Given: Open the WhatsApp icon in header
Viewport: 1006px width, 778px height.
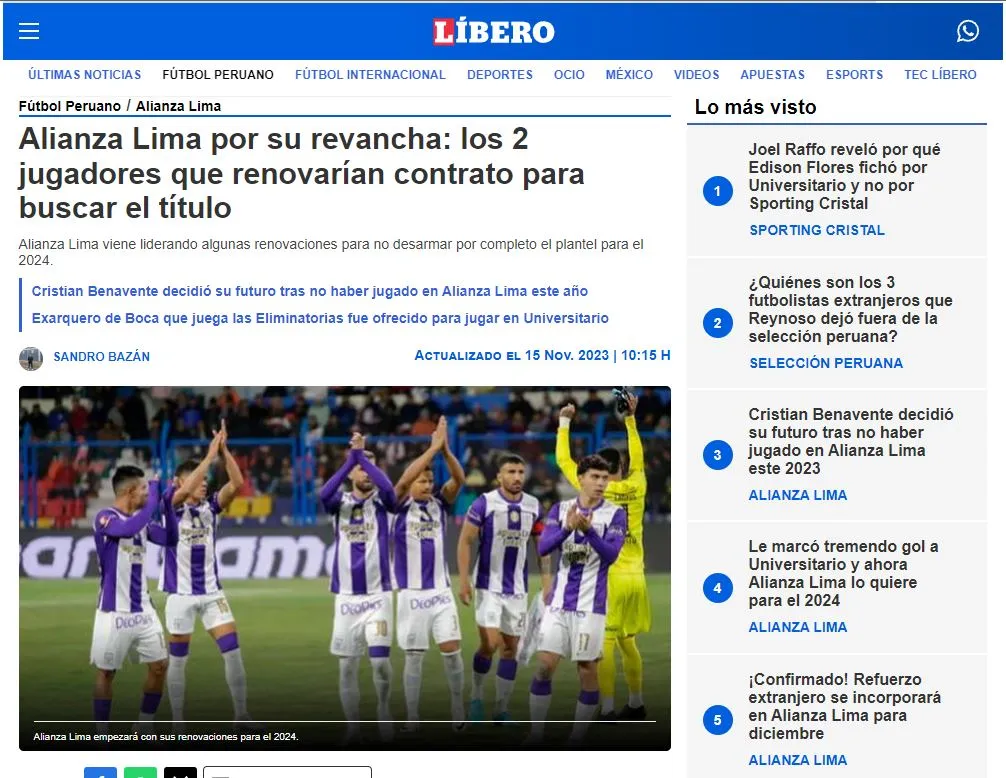Looking at the screenshot, I should click(x=967, y=31).
